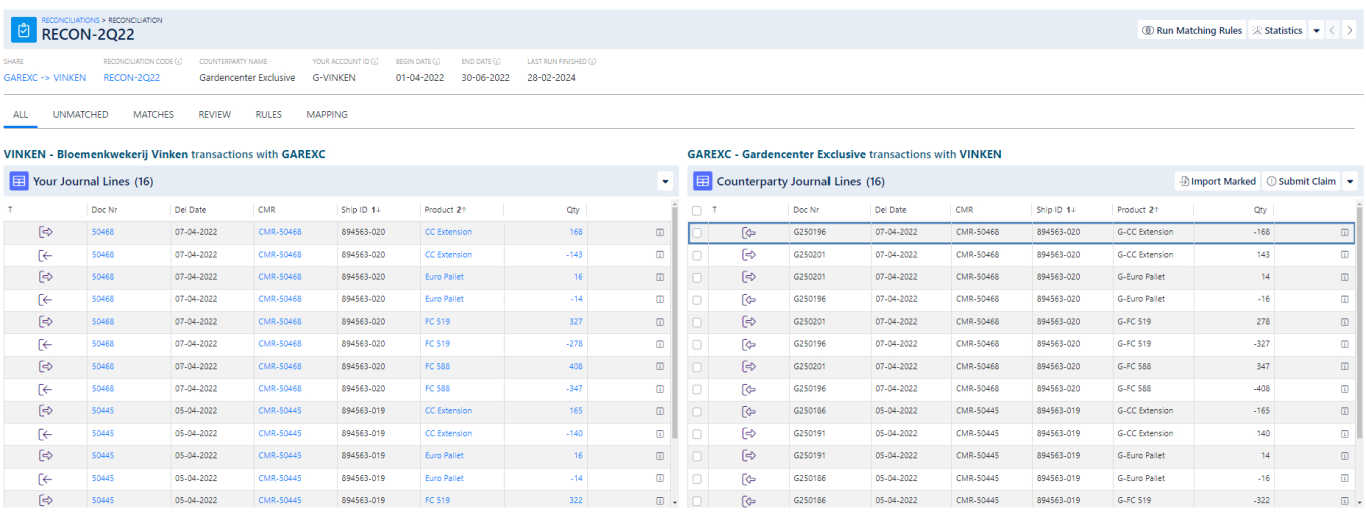Open the Your Journal Lines panel dropdown menu
This screenshot has width=1366, height=513.
point(665,181)
